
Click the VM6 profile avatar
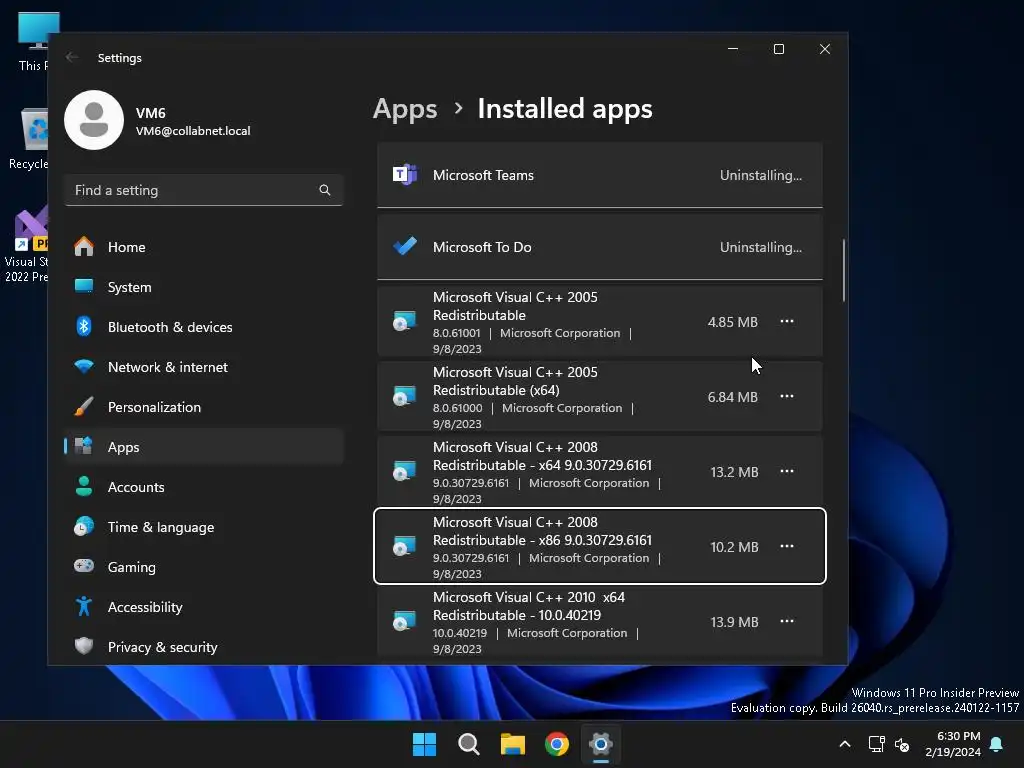click(x=94, y=120)
